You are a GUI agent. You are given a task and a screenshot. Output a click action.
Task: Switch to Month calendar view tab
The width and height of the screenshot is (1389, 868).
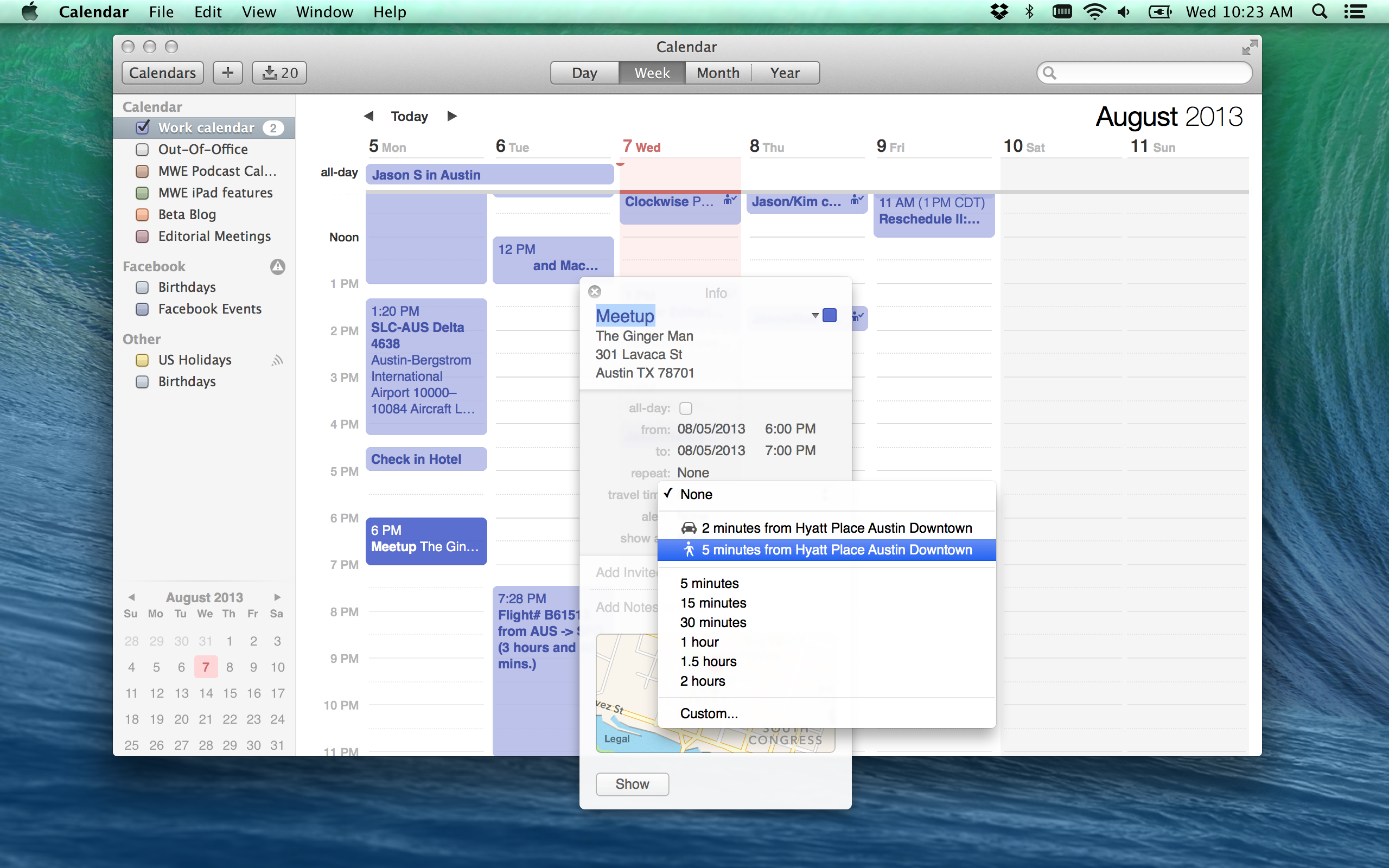tap(717, 72)
